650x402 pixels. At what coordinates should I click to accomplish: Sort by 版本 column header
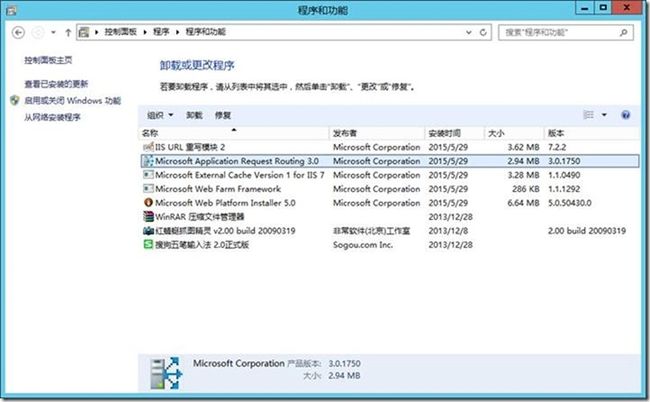tap(591, 133)
